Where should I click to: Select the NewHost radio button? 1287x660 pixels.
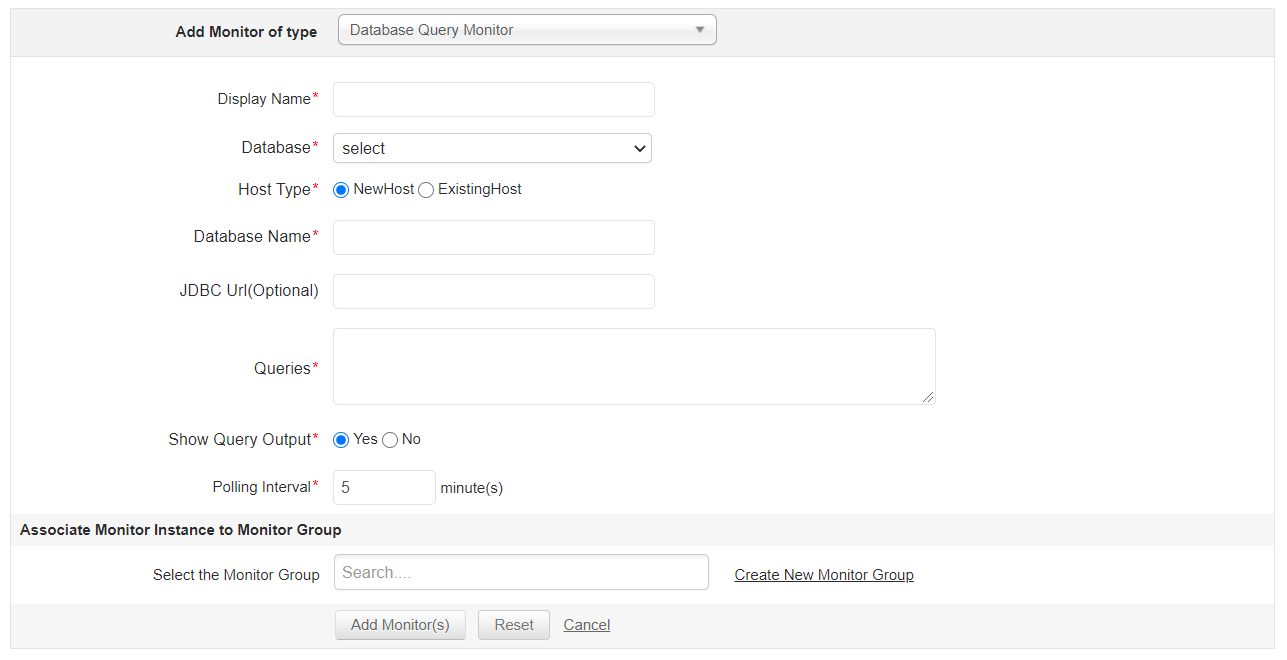(x=342, y=190)
